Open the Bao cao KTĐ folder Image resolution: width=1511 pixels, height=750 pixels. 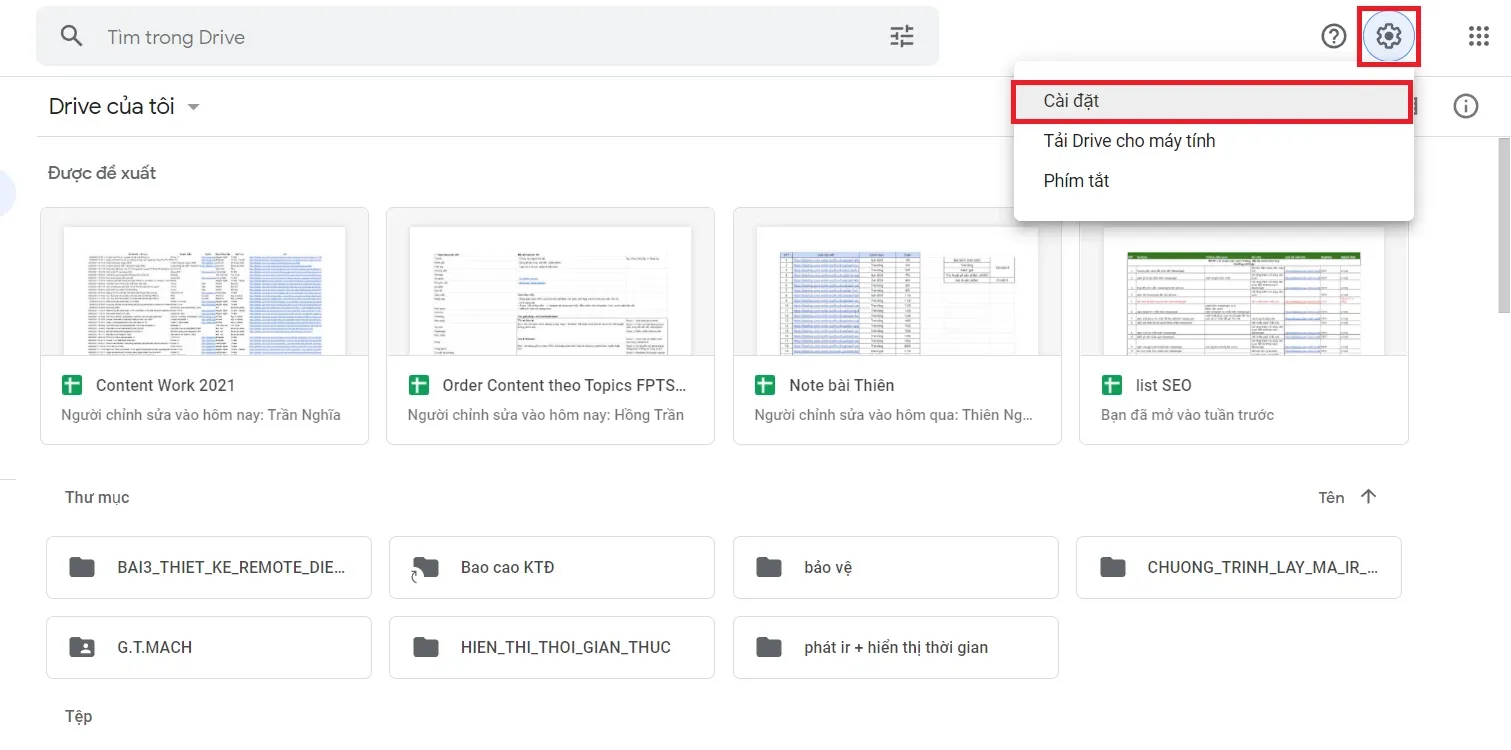(552, 567)
